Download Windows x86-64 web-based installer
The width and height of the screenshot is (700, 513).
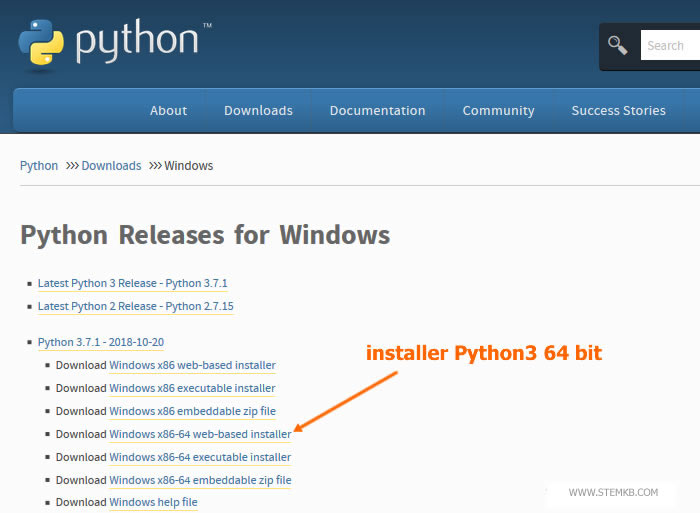tap(200, 435)
